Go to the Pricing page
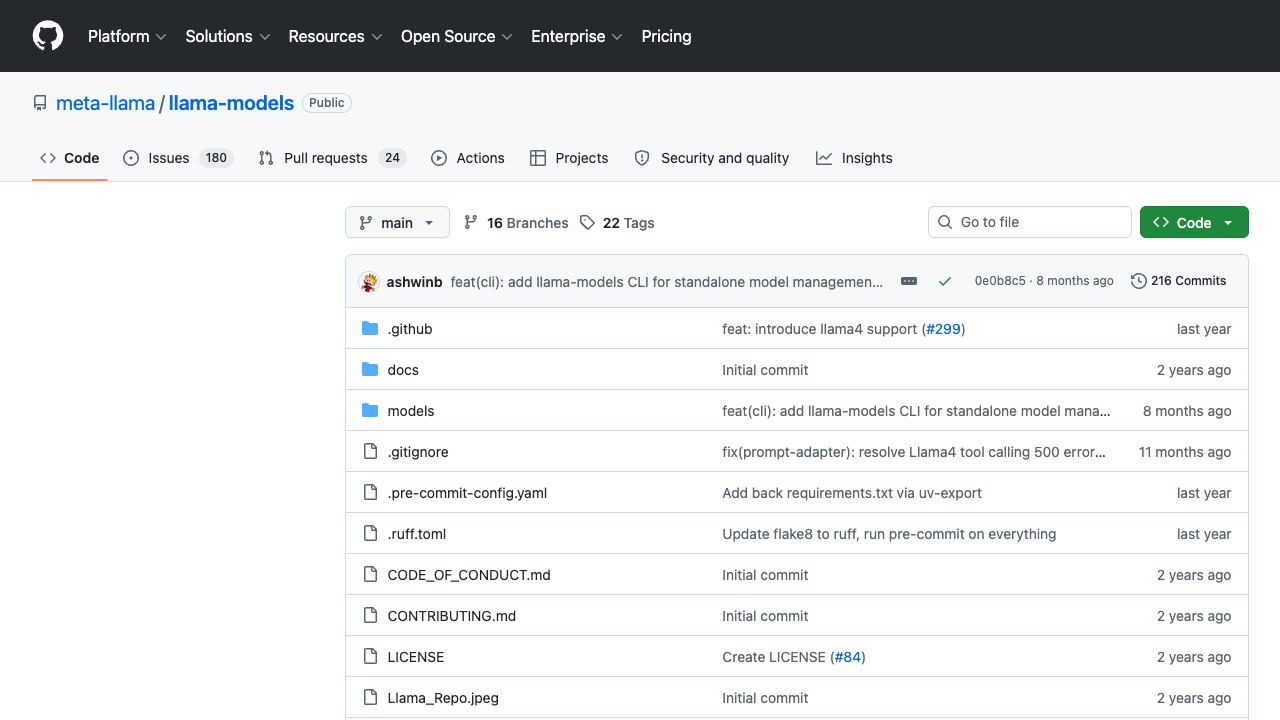Viewport: 1280px width, 720px height. [x=666, y=36]
